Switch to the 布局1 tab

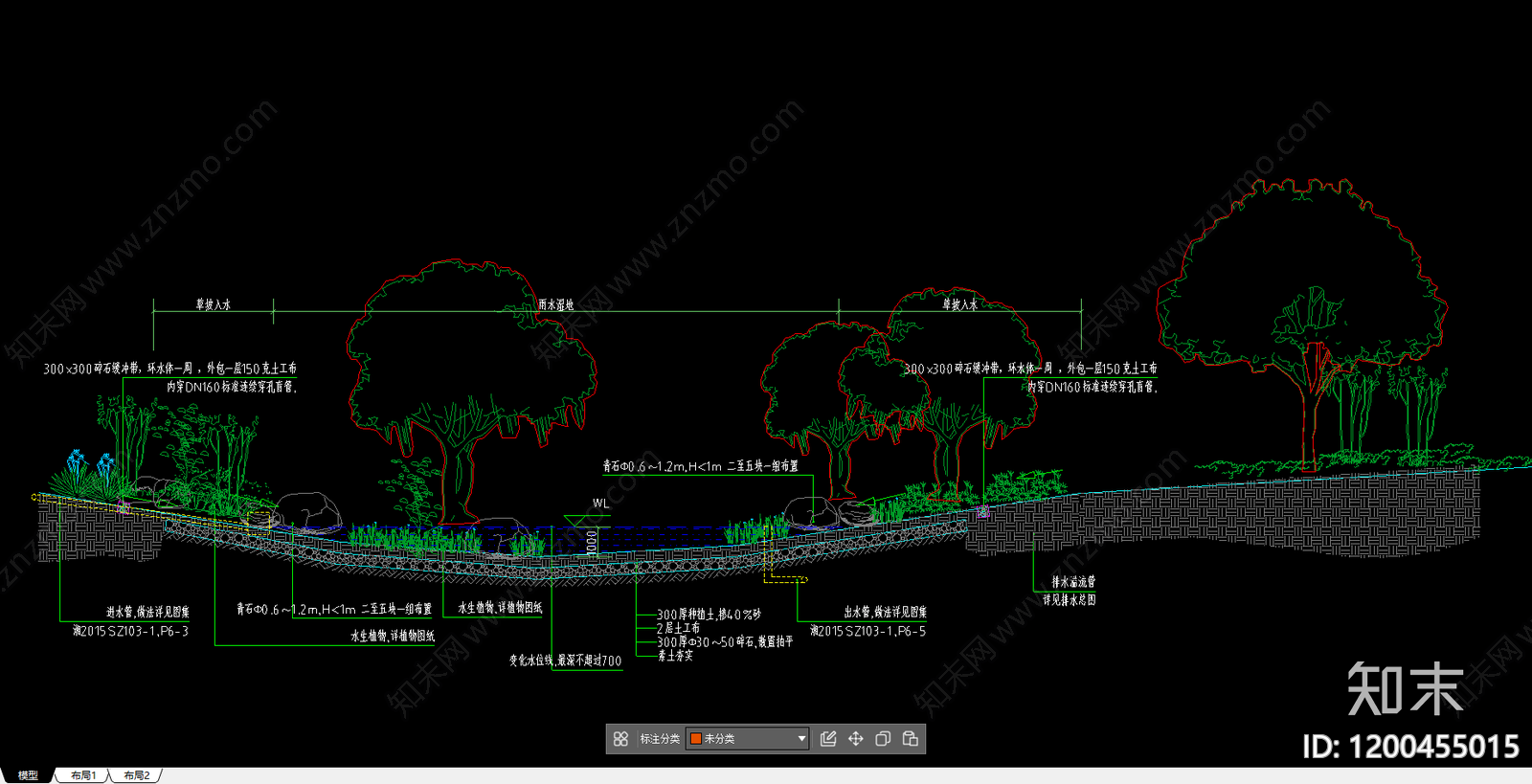(x=83, y=775)
